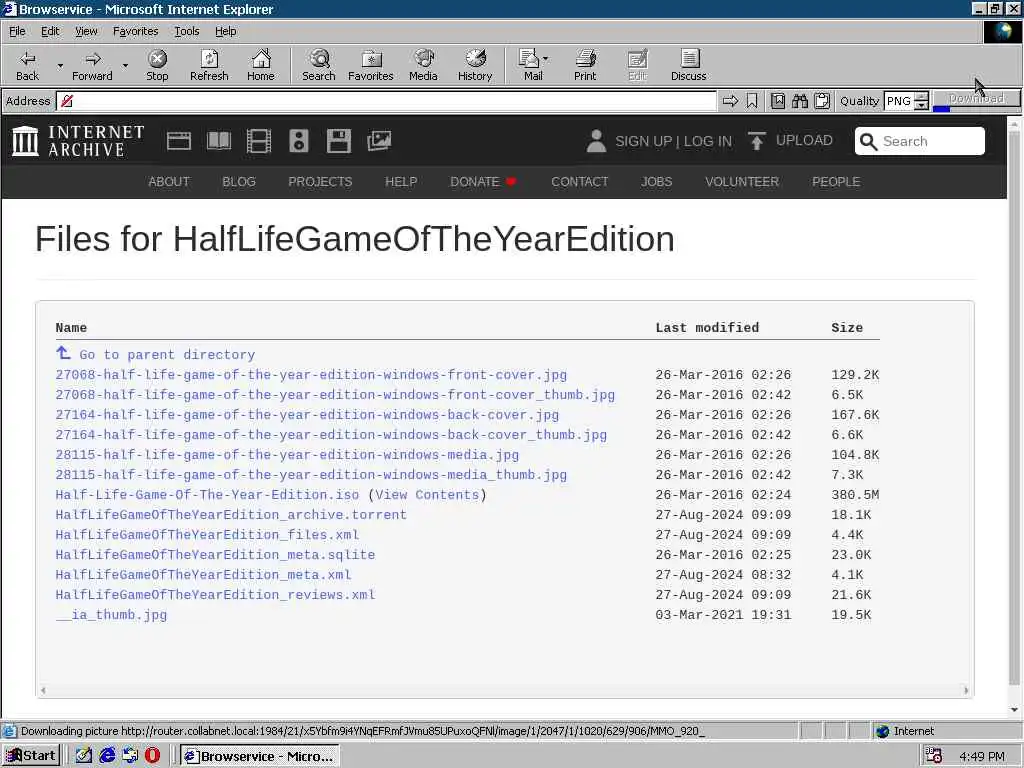Show the History panel
The height and width of the screenshot is (768, 1024).
475,65
